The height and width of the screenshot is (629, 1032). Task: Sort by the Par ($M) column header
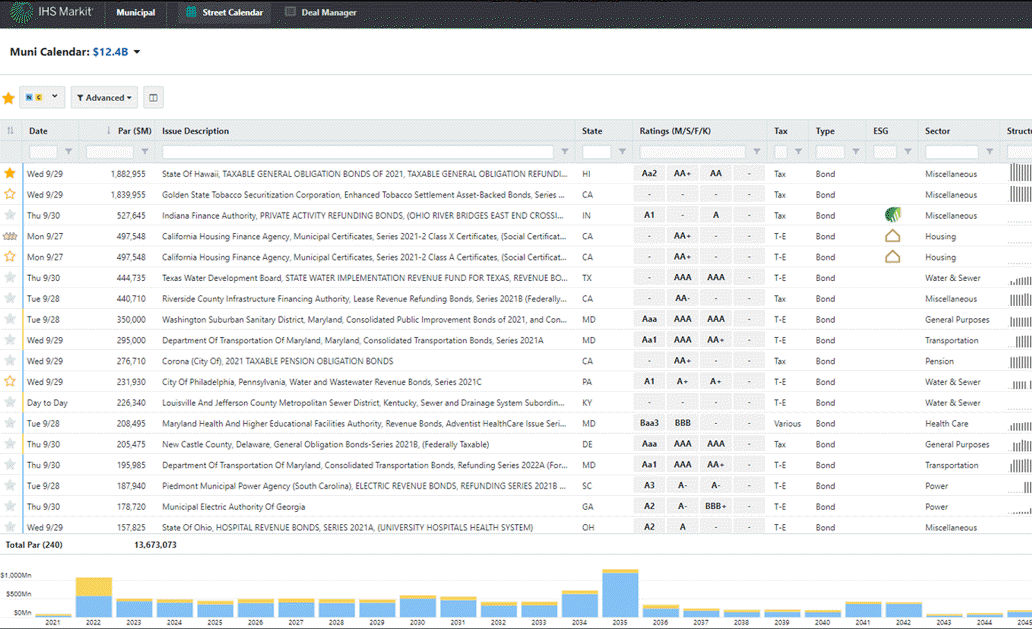click(134, 131)
